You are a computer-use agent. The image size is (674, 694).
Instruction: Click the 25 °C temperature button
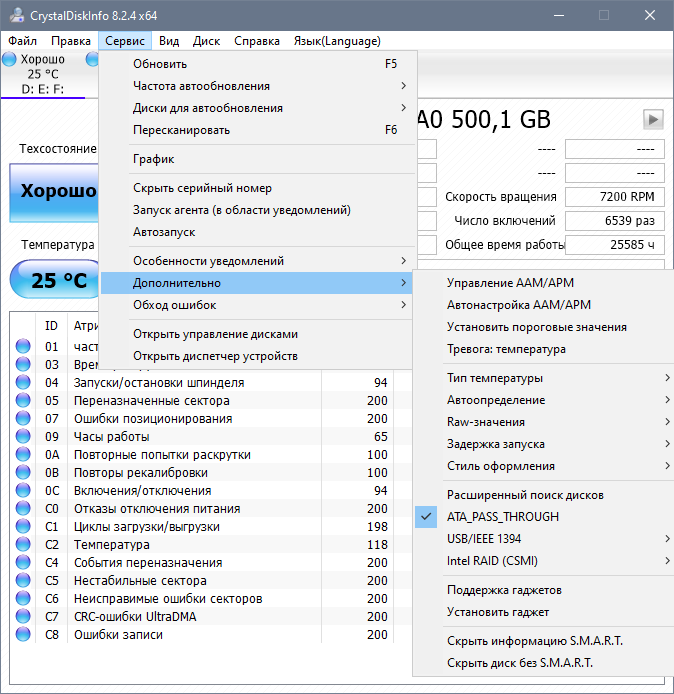click(x=57, y=280)
